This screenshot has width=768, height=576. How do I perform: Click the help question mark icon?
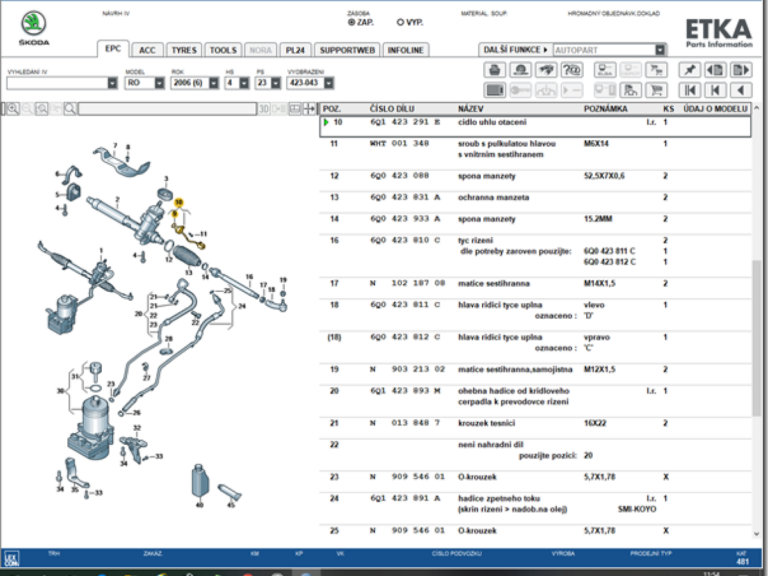coord(572,69)
